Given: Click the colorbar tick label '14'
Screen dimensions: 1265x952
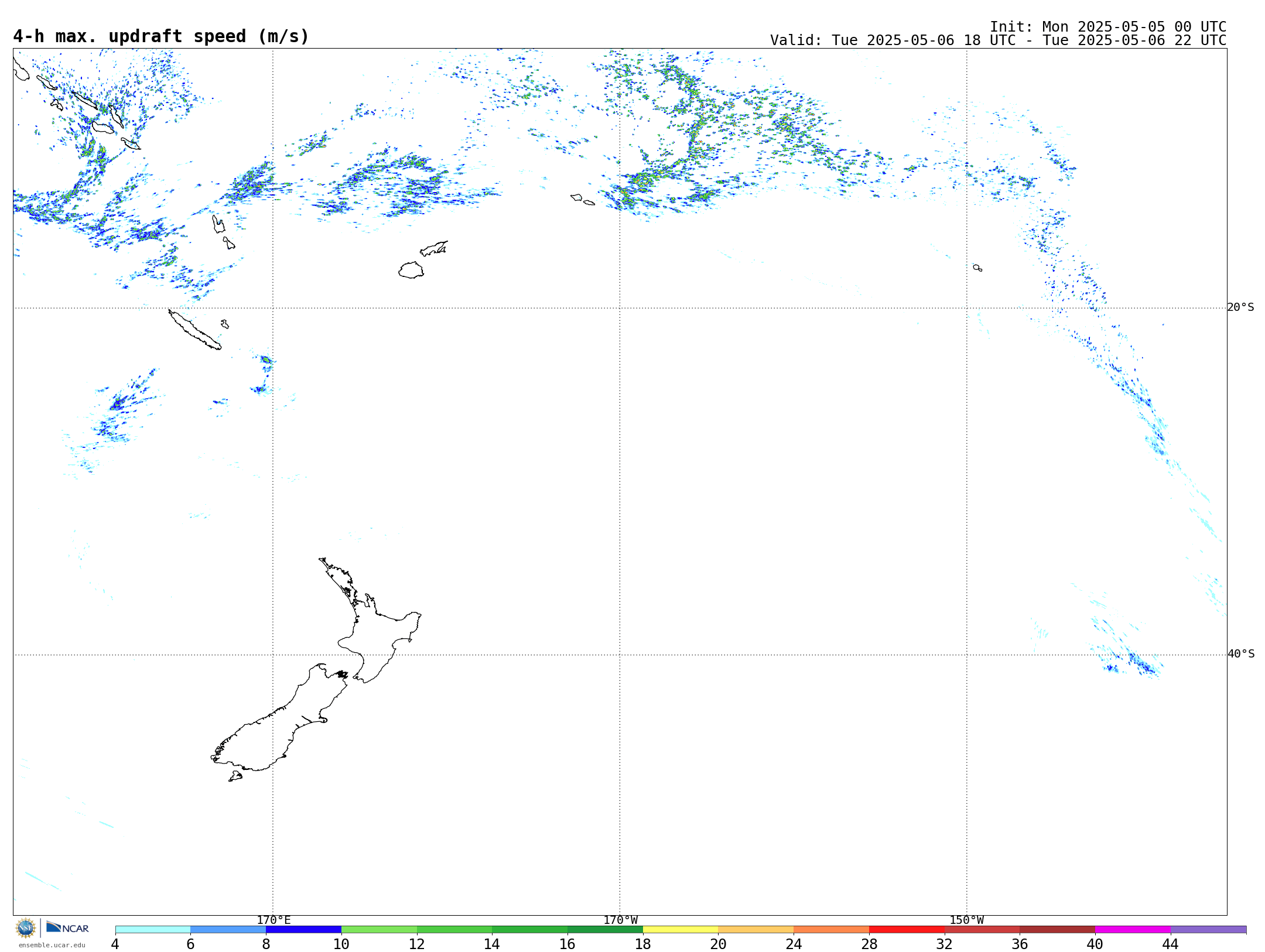Looking at the screenshot, I should point(492,944).
